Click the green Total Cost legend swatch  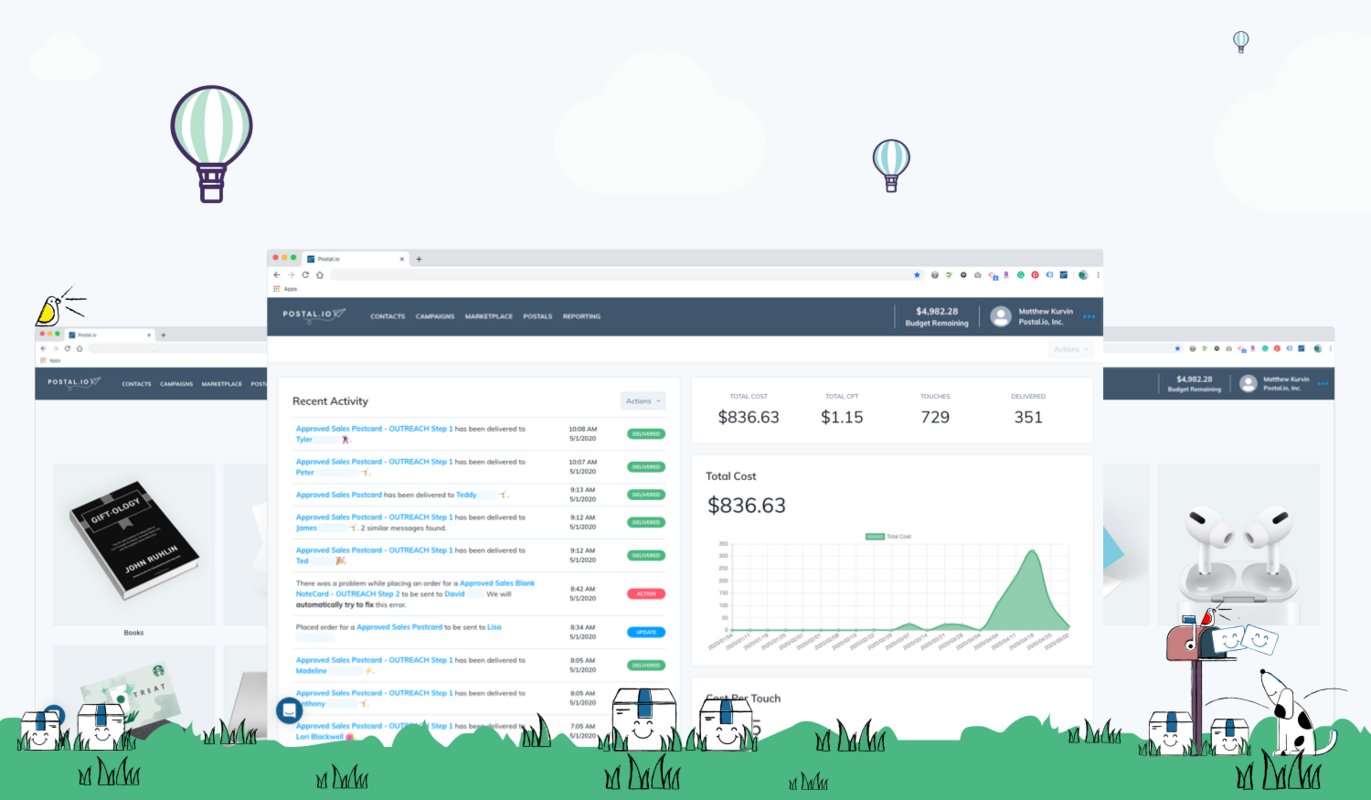point(873,536)
